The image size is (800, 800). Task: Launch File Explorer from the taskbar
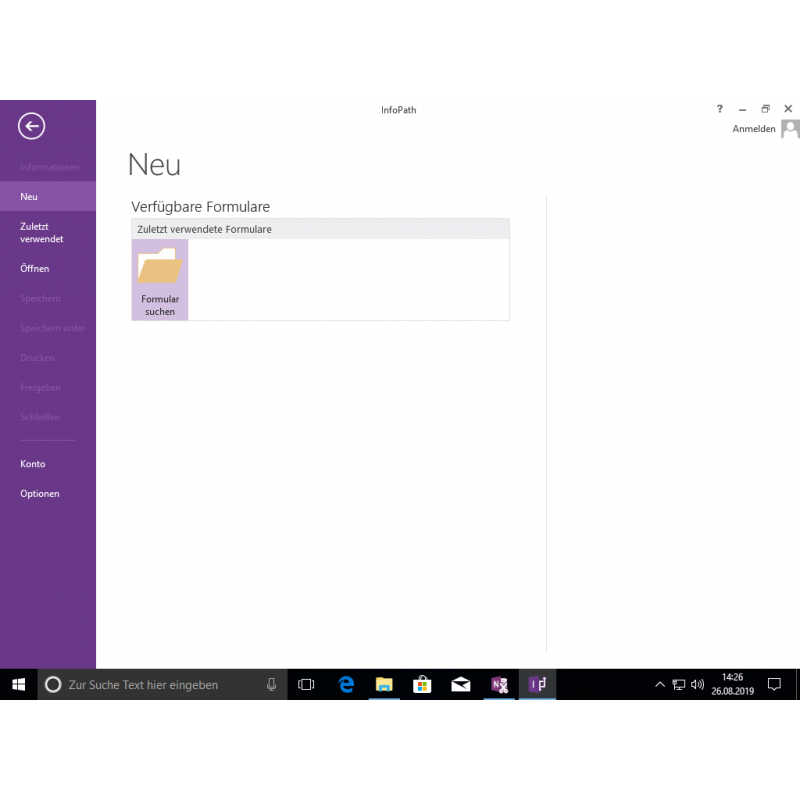point(384,685)
